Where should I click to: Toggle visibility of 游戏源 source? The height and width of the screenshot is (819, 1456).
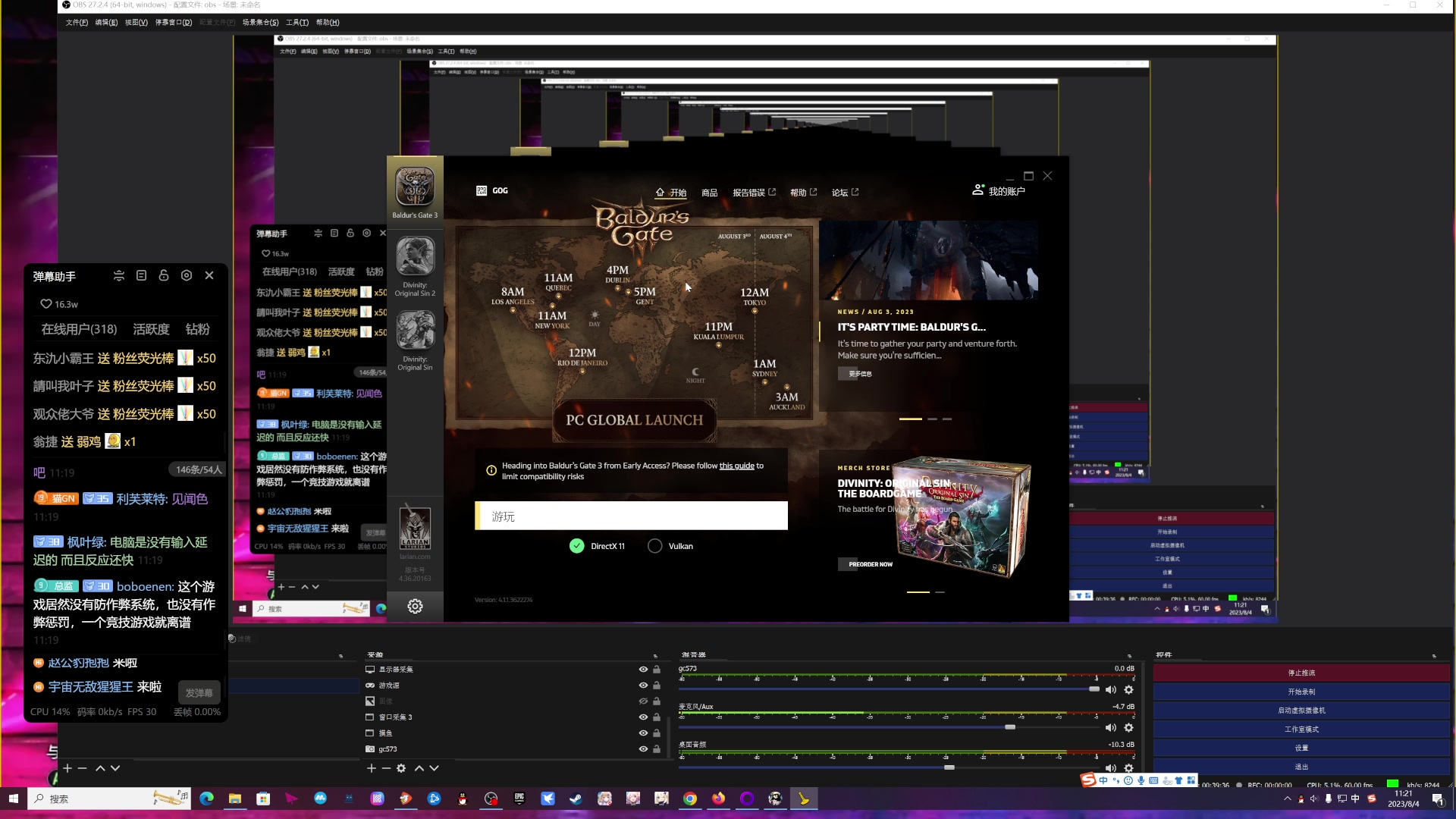click(643, 686)
